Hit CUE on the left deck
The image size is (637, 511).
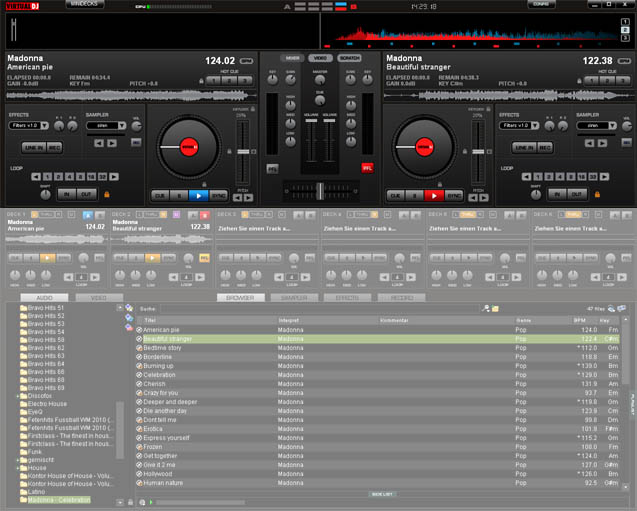point(160,196)
